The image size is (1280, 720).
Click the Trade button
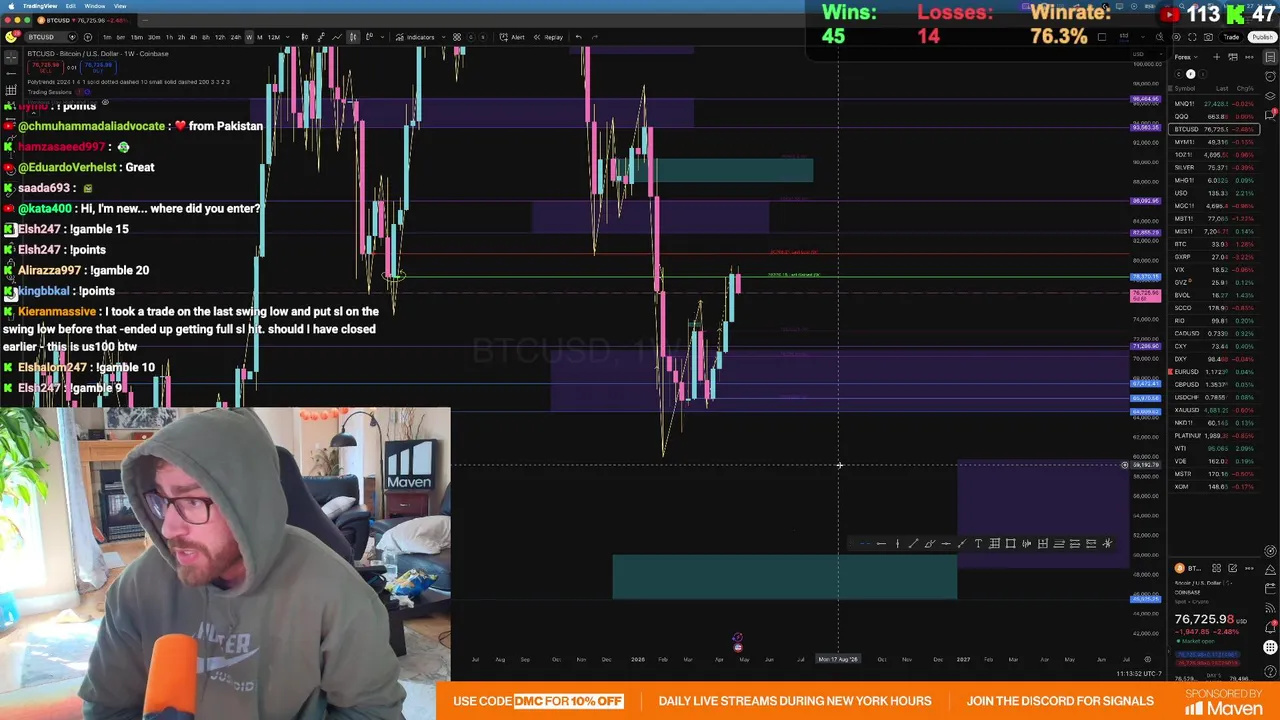[1231, 37]
